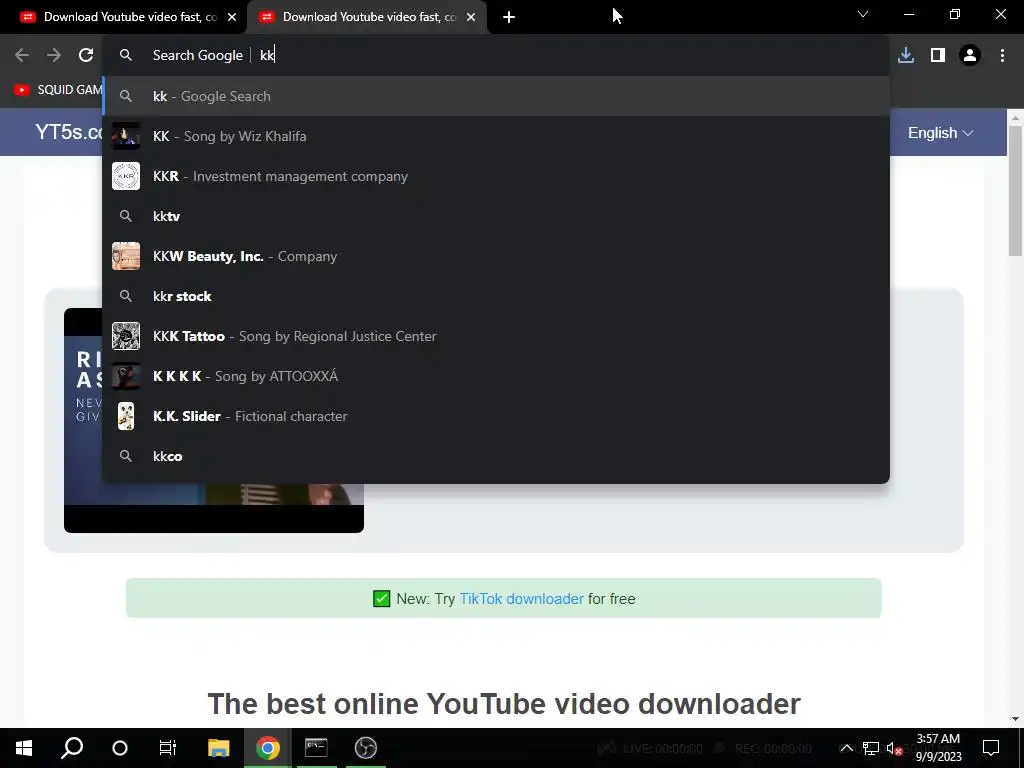
Task: Open Cortana from the taskbar
Action: point(120,748)
